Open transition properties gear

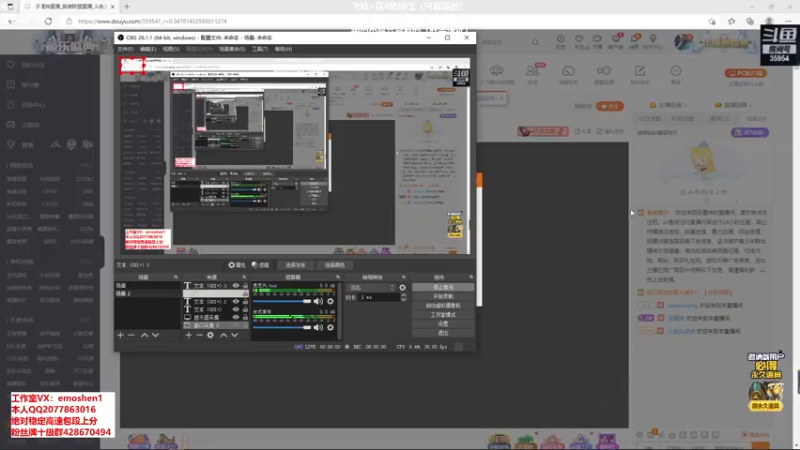coord(403,288)
